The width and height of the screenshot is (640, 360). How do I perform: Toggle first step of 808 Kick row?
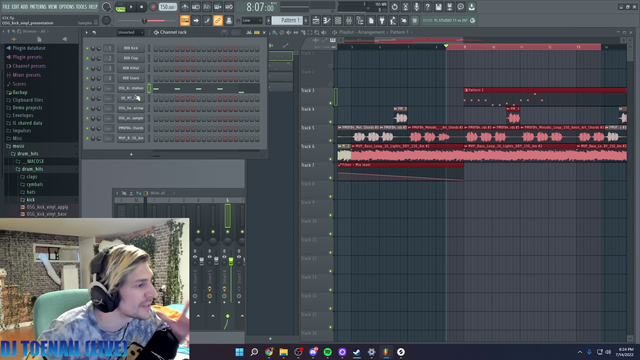point(156,49)
